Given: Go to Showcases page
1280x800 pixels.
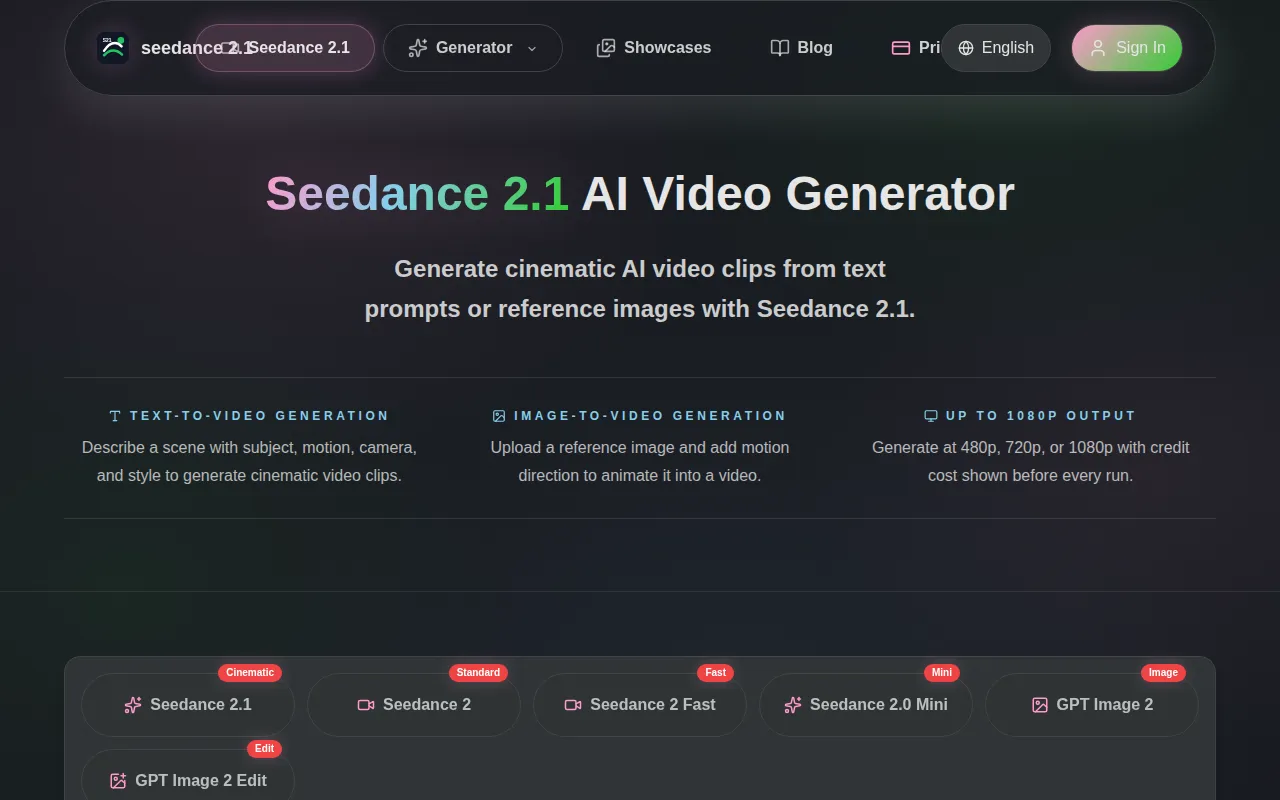Looking at the screenshot, I should point(654,48).
